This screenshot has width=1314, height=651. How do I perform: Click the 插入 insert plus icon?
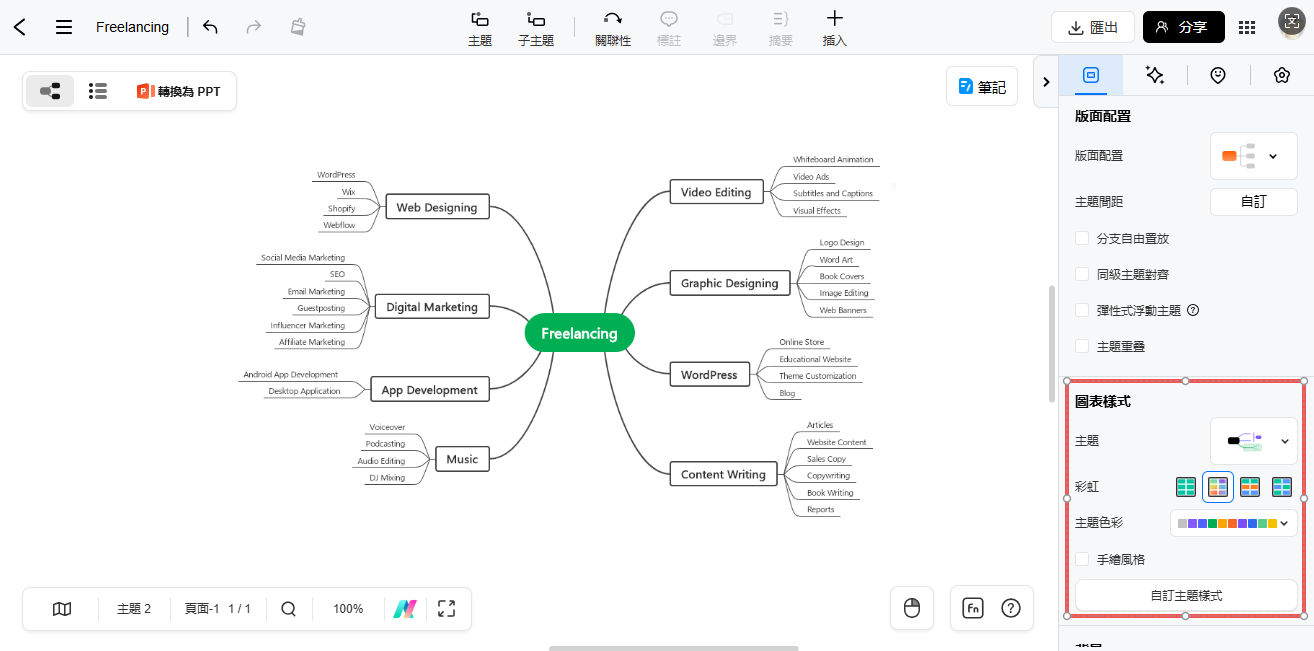point(834,19)
